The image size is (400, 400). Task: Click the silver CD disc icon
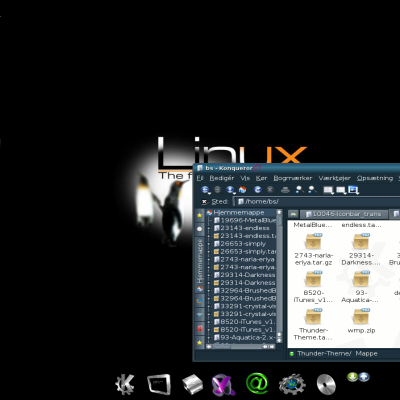point(326,384)
